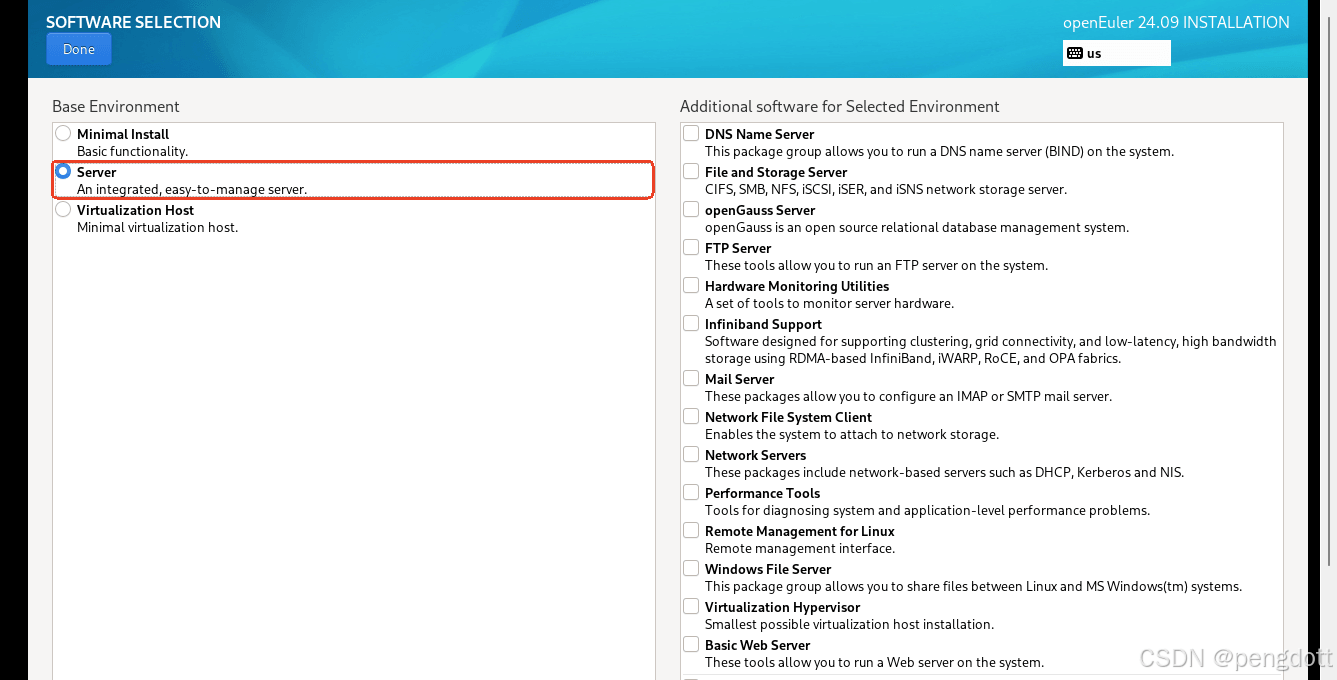Click the Done button
This screenshot has width=1337, height=680.
tap(79, 49)
